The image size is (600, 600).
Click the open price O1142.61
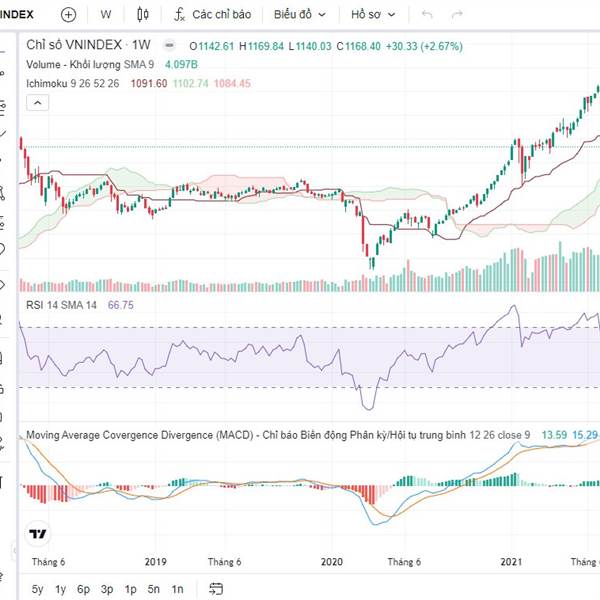point(212,46)
